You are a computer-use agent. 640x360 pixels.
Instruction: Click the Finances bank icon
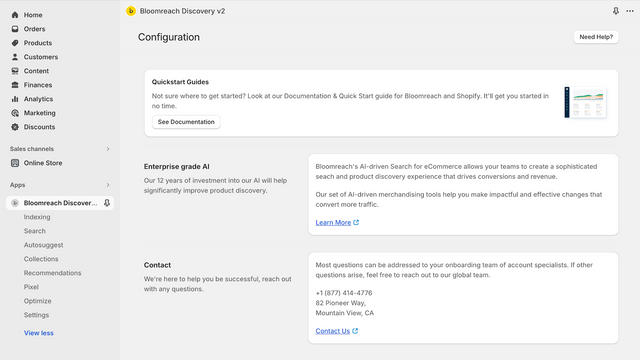coord(15,85)
